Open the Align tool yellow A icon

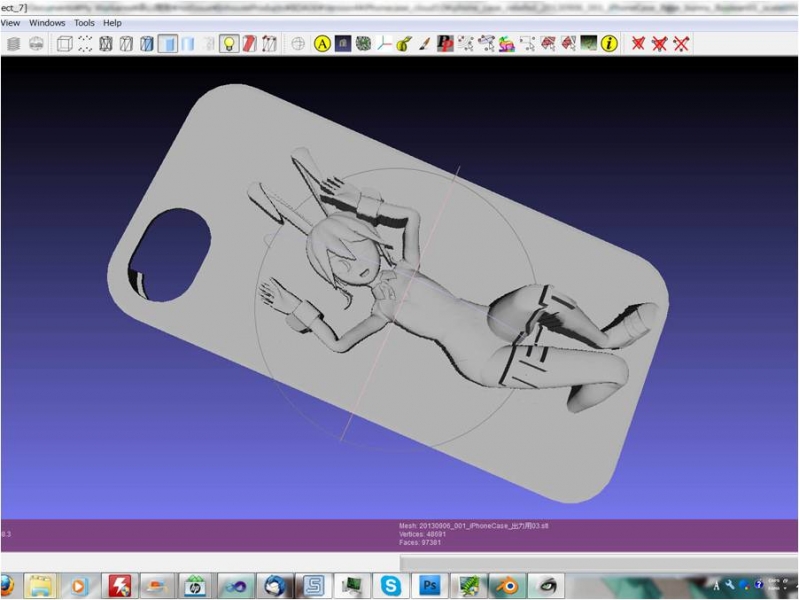tap(322, 44)
